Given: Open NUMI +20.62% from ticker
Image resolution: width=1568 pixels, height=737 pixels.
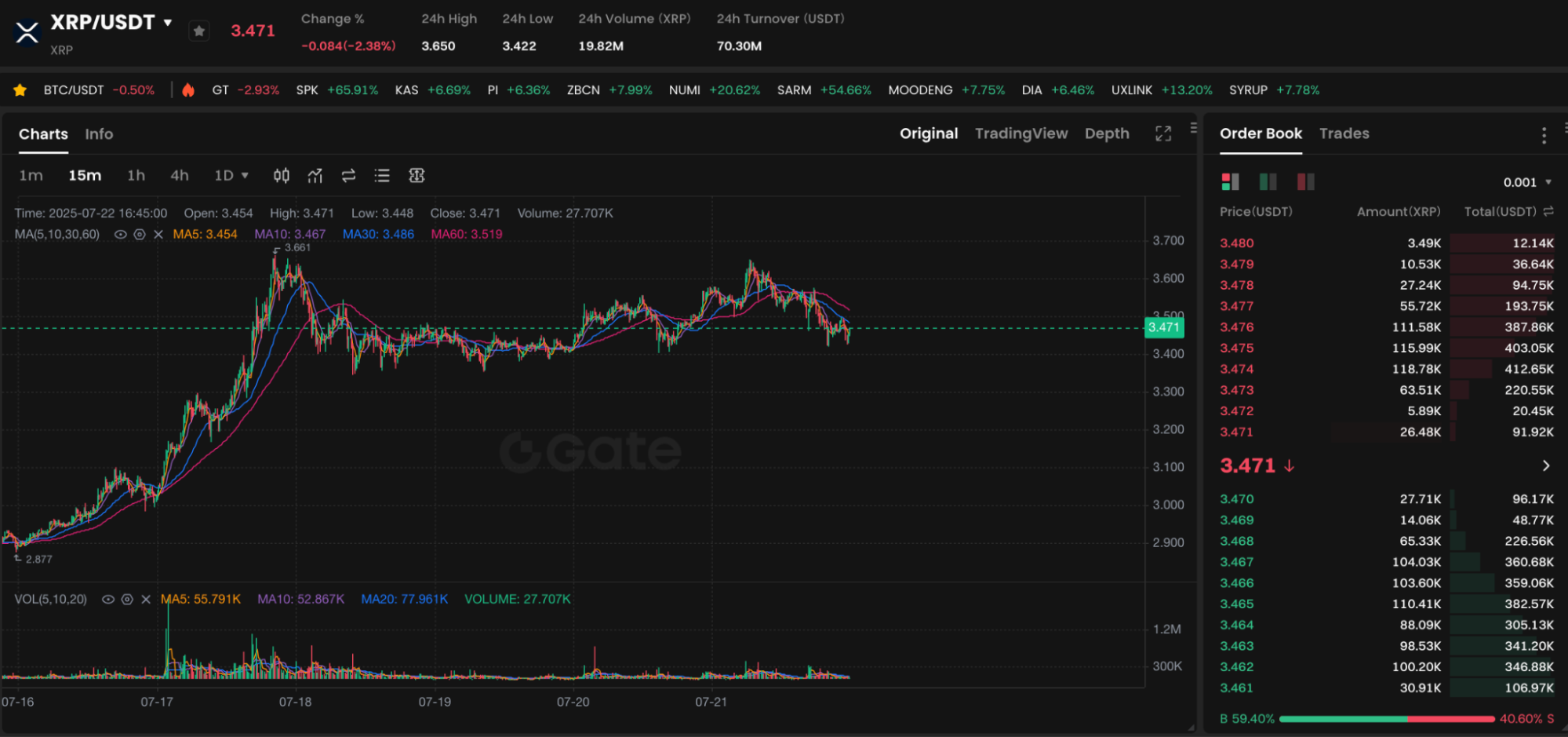Looking at the screenshot, I should pos(715,90).
